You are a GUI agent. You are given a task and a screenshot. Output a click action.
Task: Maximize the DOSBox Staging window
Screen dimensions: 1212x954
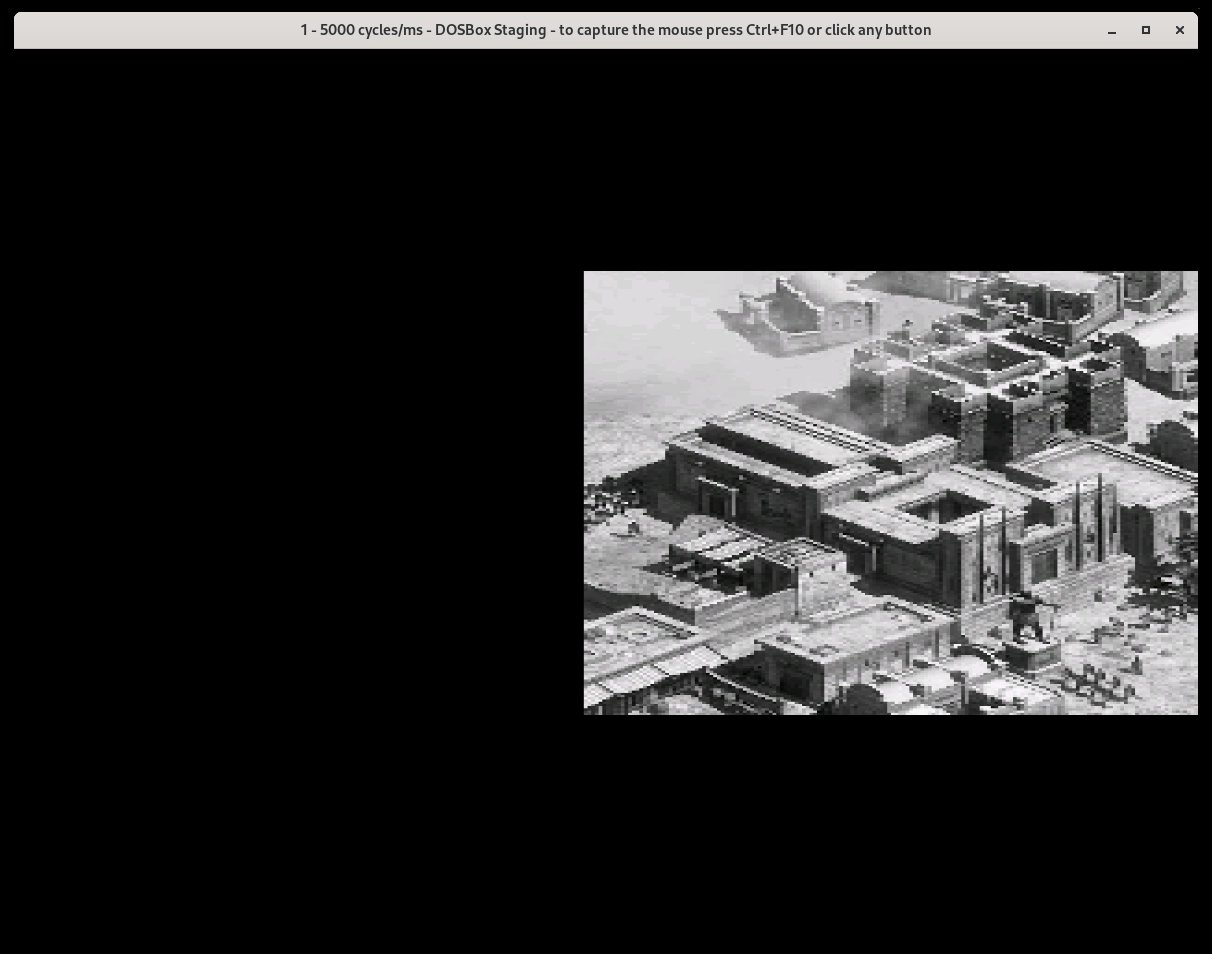click(1146, 30)
